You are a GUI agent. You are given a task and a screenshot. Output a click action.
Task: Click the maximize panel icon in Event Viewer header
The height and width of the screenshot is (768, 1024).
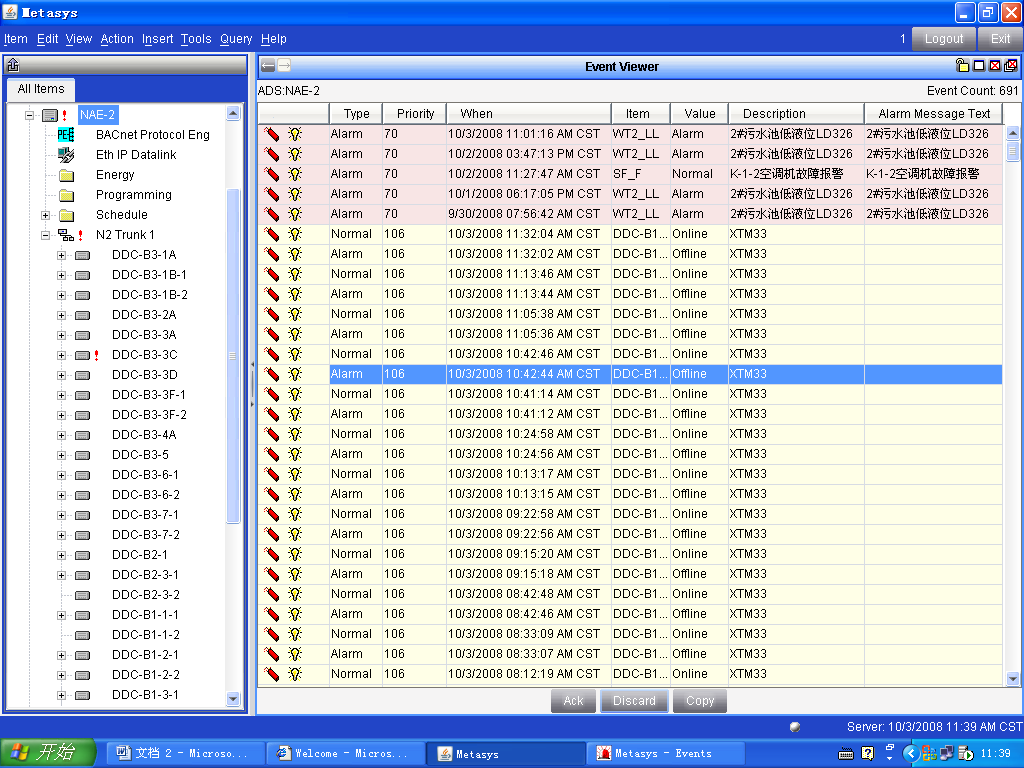[978, 66]
